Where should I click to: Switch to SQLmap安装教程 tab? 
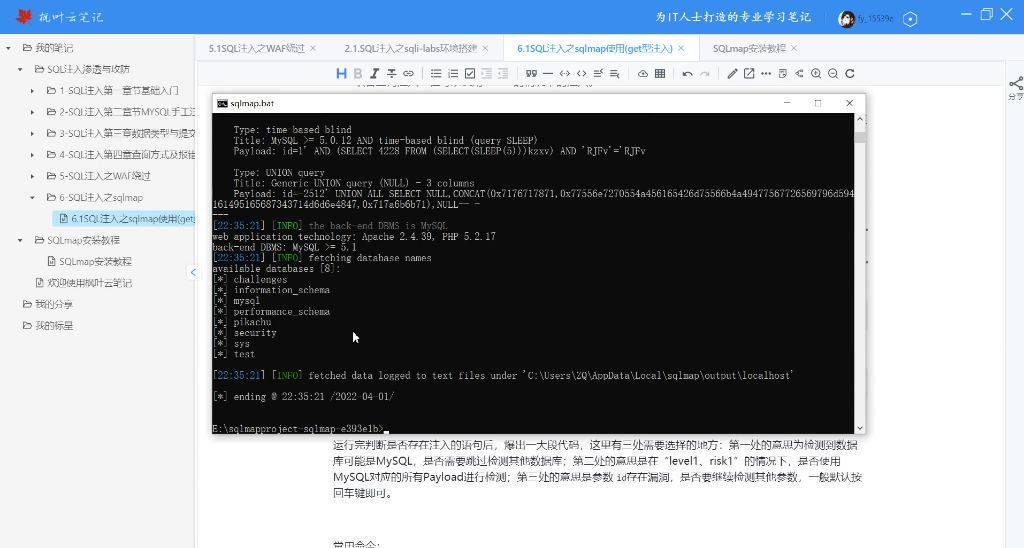pos(749,48)
